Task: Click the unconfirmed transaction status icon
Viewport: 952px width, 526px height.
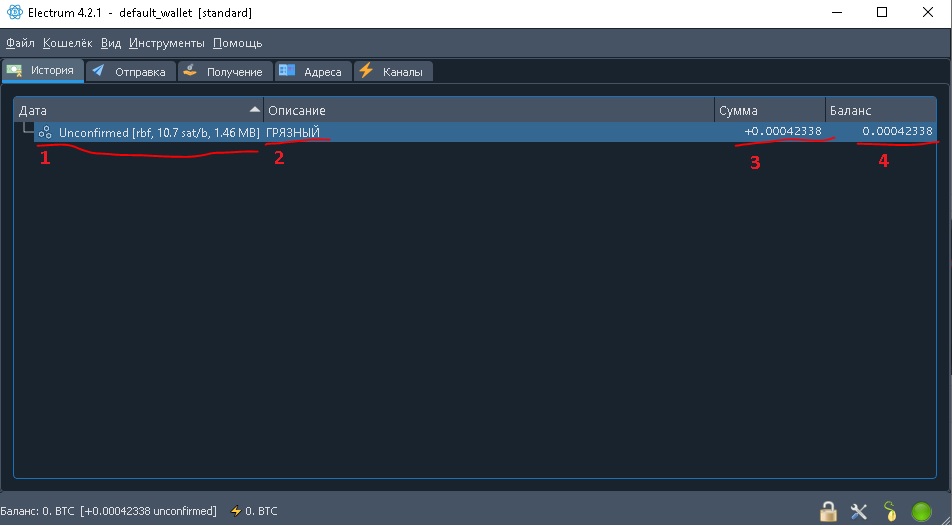Action: pos(45,132)
